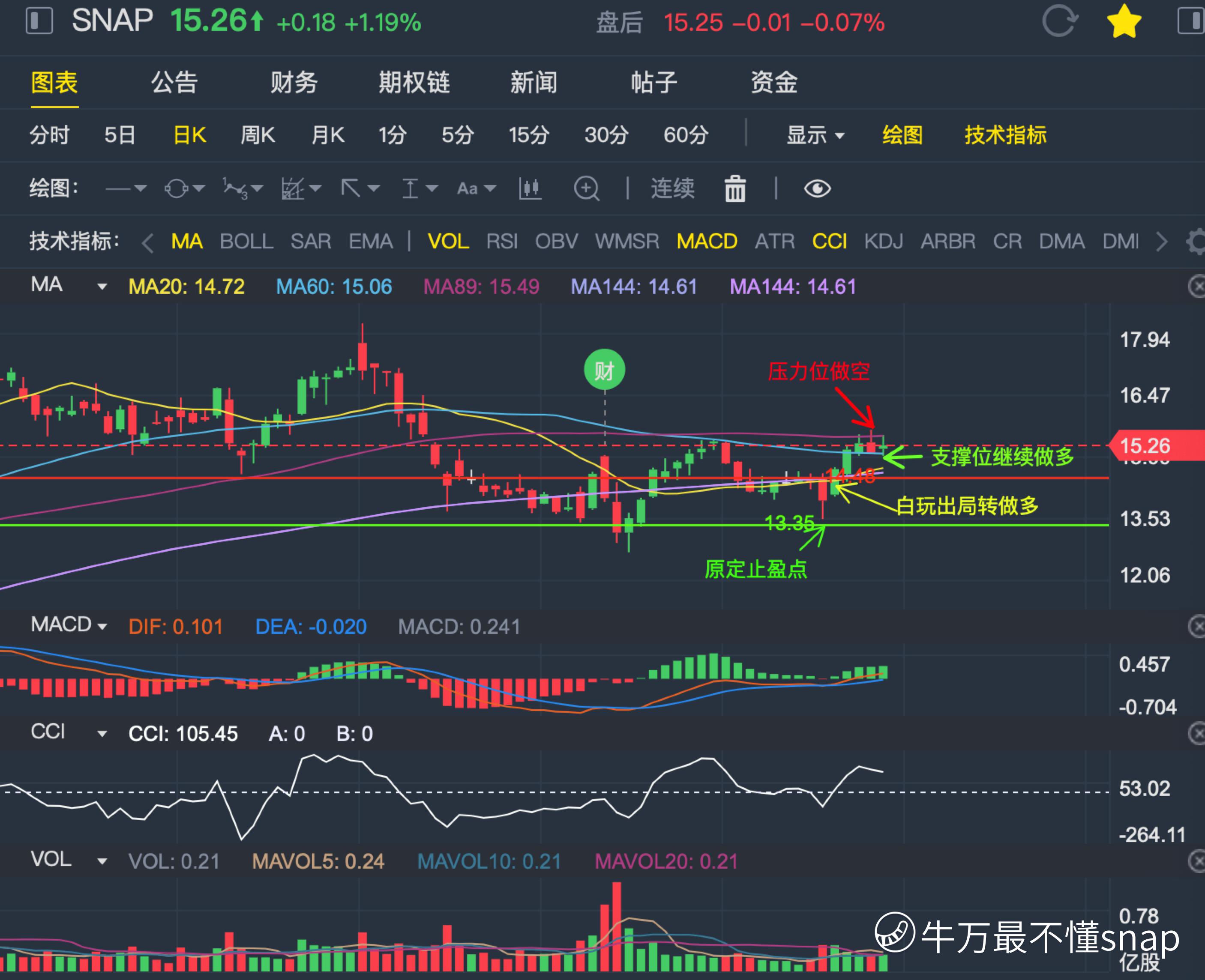Select the 周K weekly timeframe
The height and width of the screenshot is (980, 1205).
tap(258, 135)
